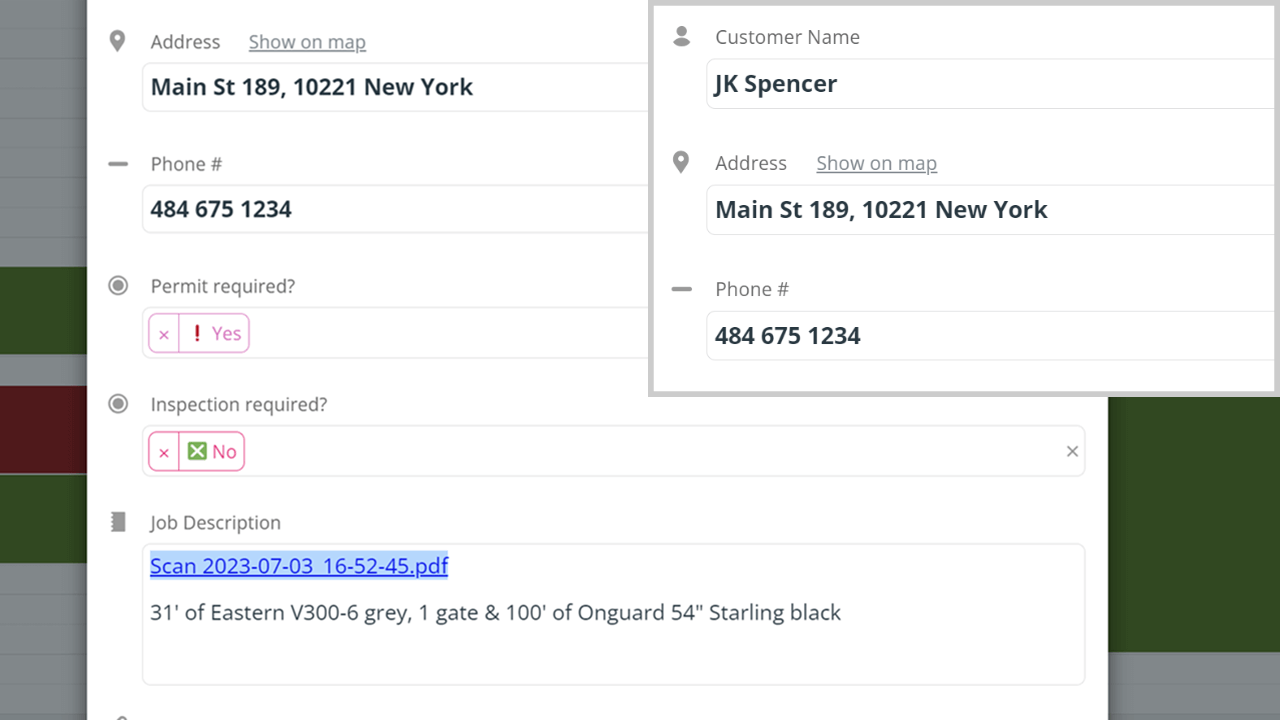Click the dash icon beside Phone # in the inset
The image size is (1280, 720).
pos(681,289)
